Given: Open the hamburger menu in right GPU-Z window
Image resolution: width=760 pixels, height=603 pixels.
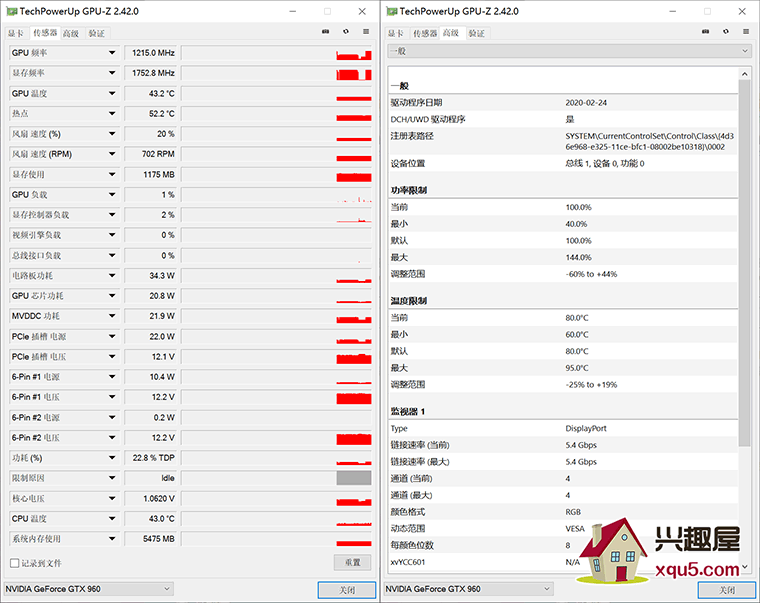Looking at the screenshot, I should click(x=746, y=32).
